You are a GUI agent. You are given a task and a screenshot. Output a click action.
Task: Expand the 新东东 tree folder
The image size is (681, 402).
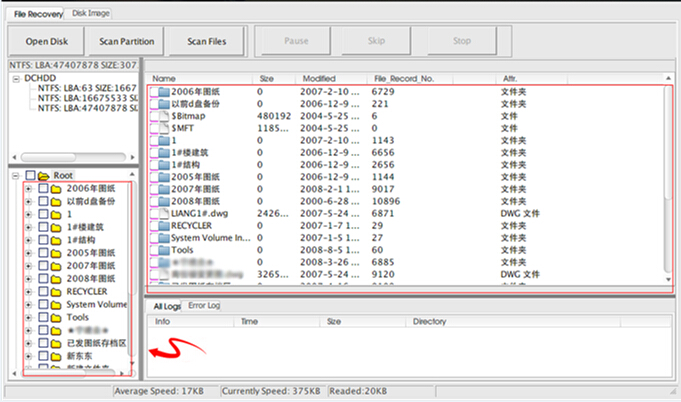(x=28, y=356)
